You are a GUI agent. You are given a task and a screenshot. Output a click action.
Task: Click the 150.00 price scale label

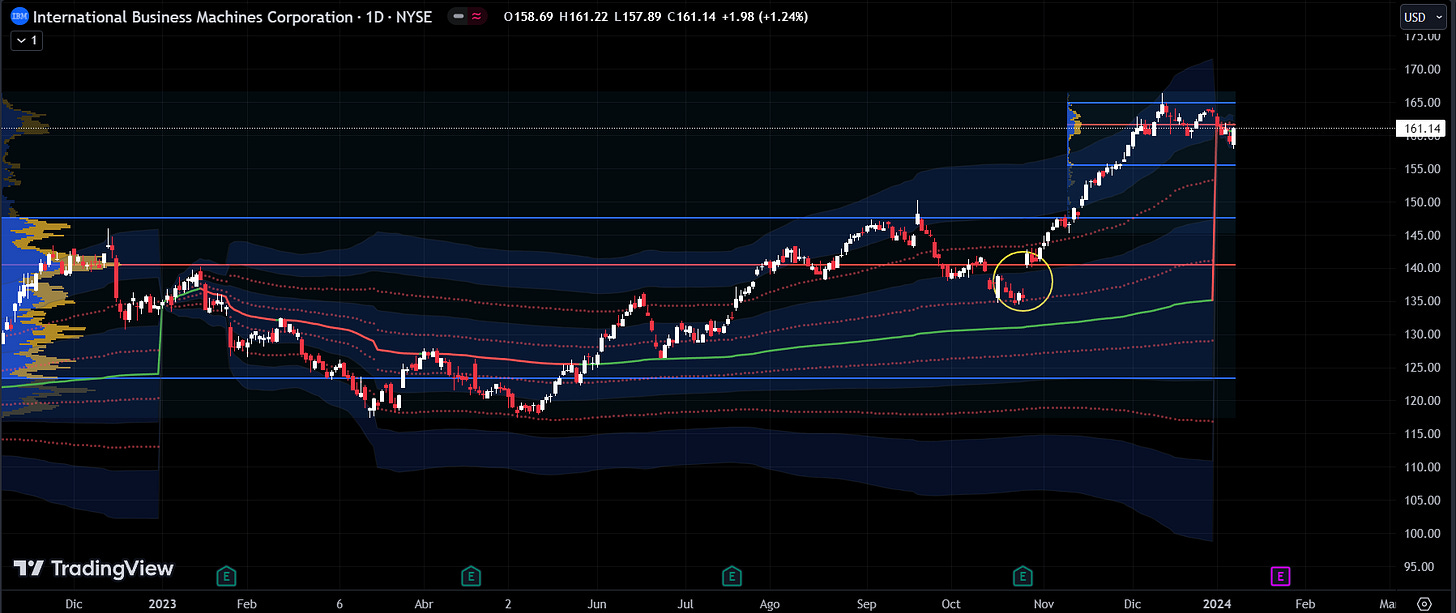[1420, 202]
